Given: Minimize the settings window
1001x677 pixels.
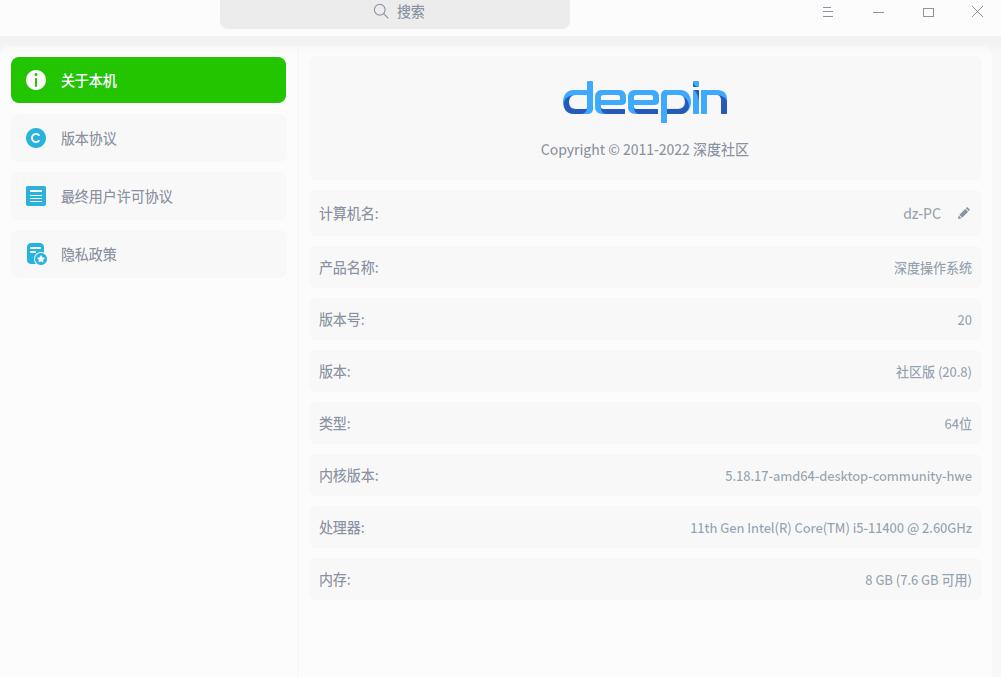Looking at the screenshot, I should coord(877,12).
